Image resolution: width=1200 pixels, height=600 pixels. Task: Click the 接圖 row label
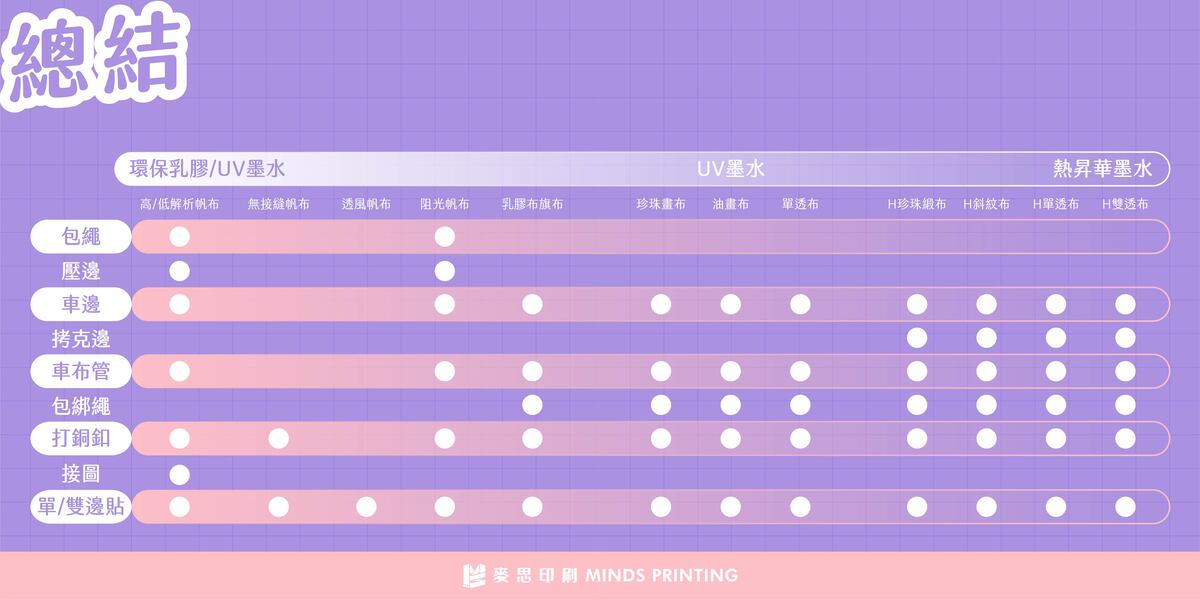(80, 473)
